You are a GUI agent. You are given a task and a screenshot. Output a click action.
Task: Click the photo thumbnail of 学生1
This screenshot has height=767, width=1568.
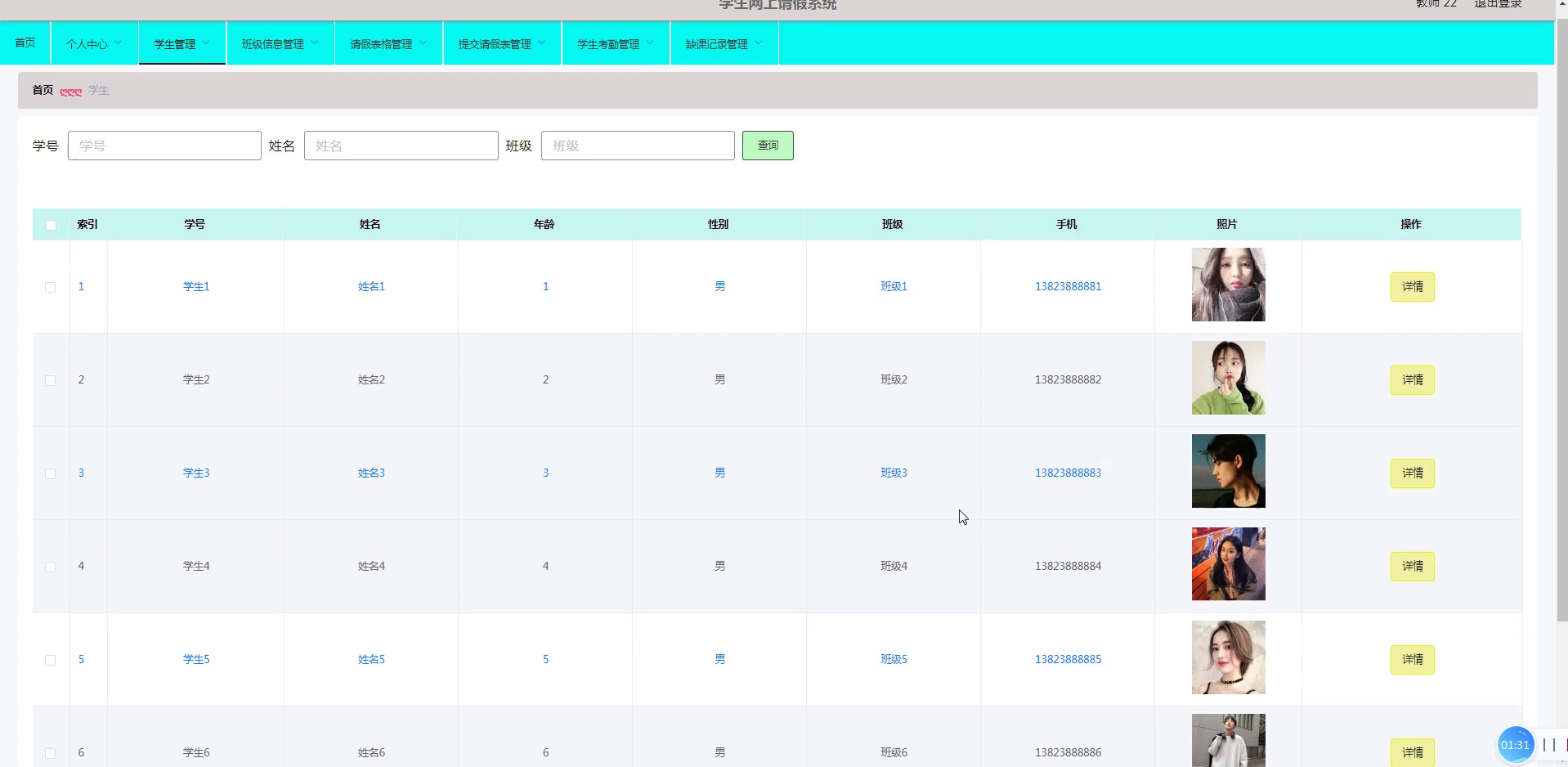(1228, 285)
